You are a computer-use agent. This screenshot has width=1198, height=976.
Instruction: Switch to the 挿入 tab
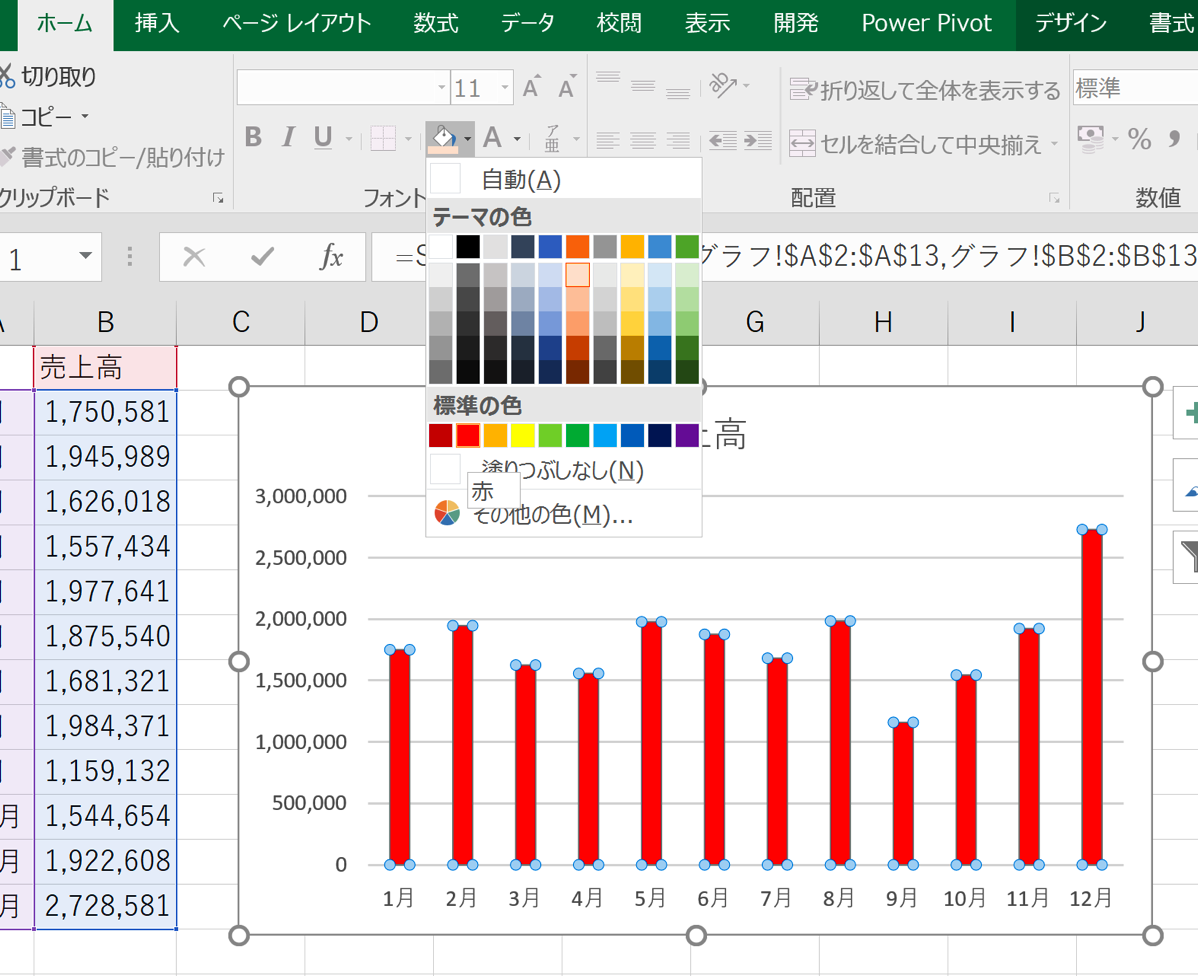pyautogui.click(x=157, y=24)
